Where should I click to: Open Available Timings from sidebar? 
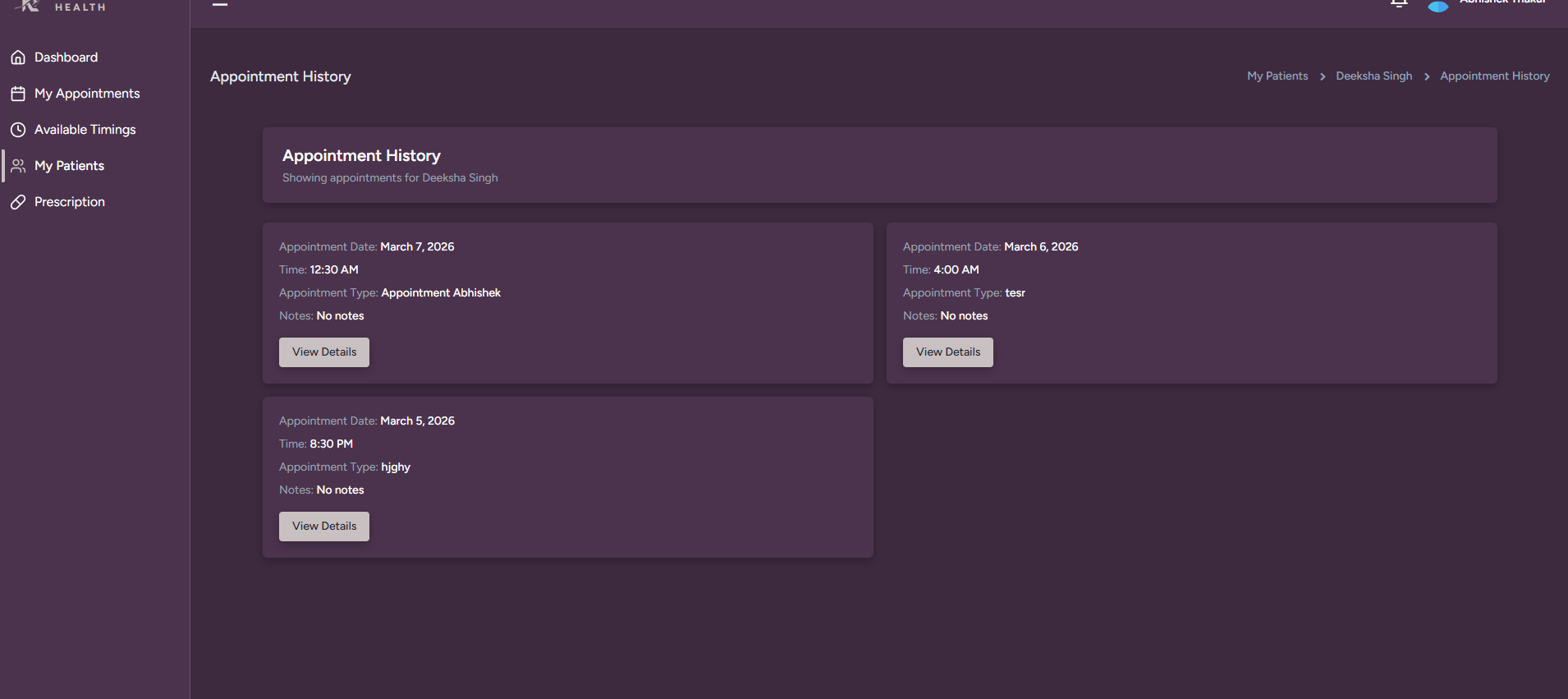point(85,130)
